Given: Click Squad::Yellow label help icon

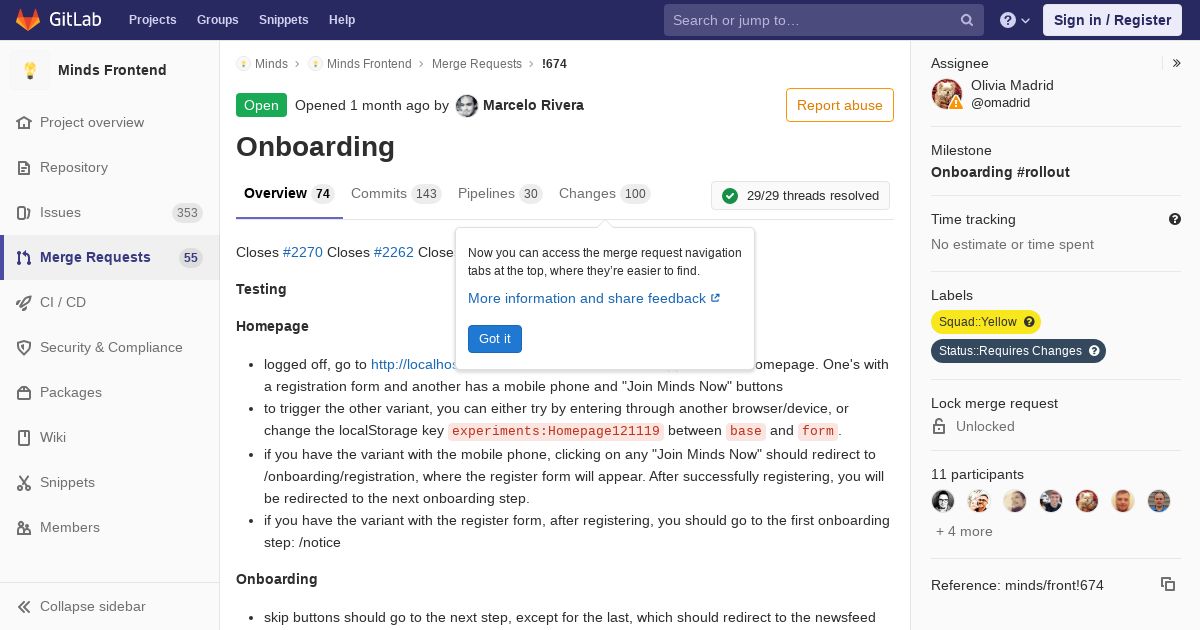Looking at the screenshot, I should 1029,322.
